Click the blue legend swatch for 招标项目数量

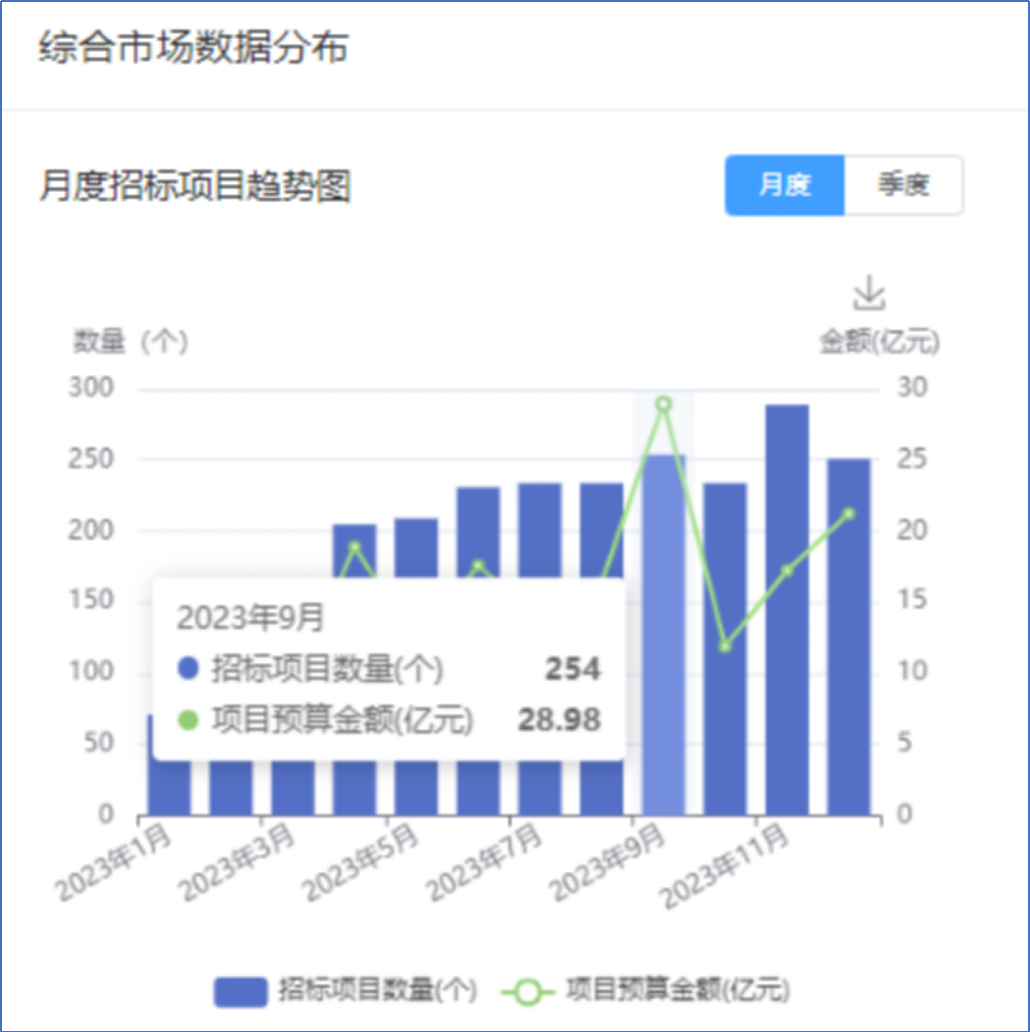(241, 992)
